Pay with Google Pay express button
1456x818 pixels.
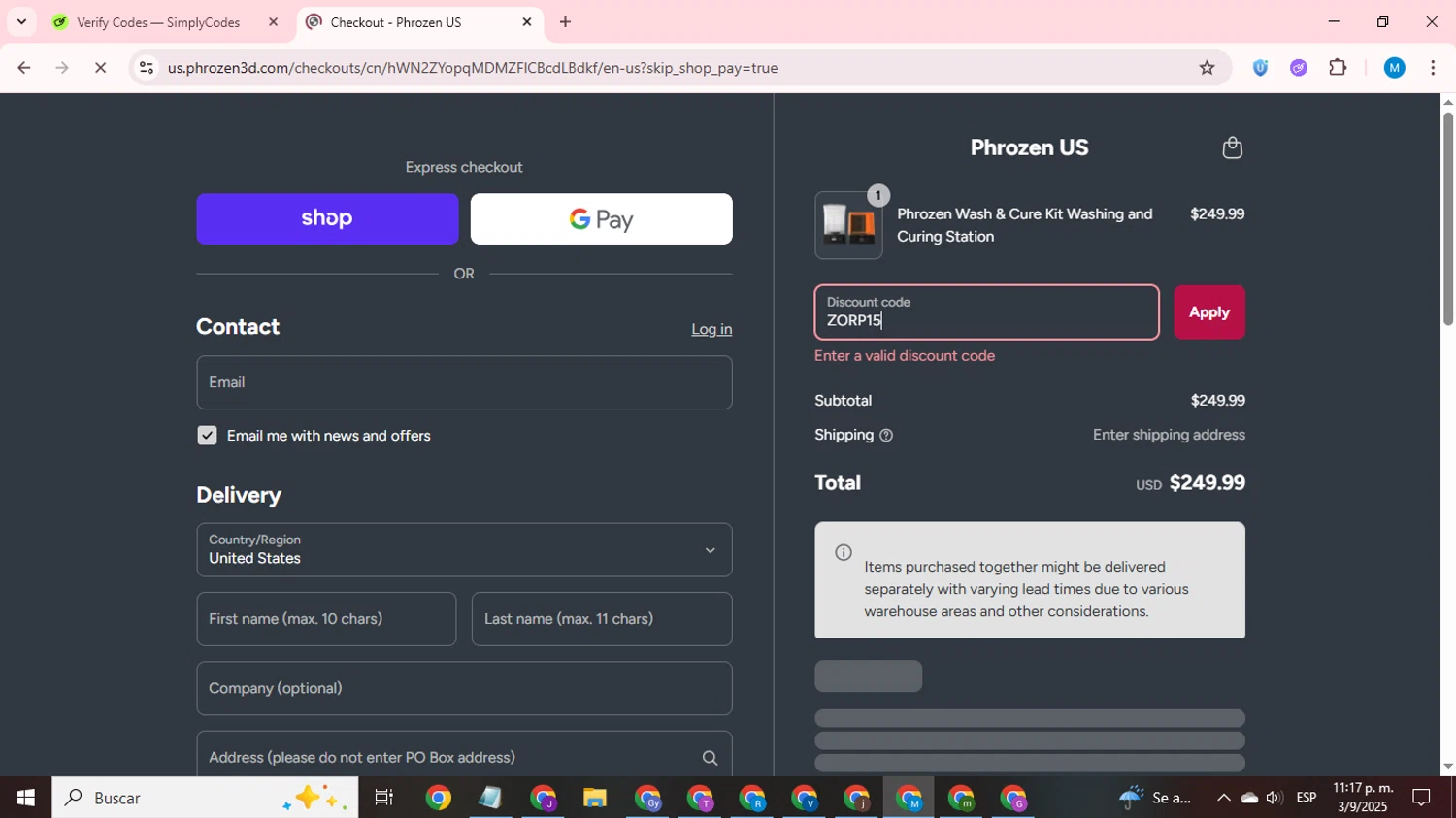point(602,218)
